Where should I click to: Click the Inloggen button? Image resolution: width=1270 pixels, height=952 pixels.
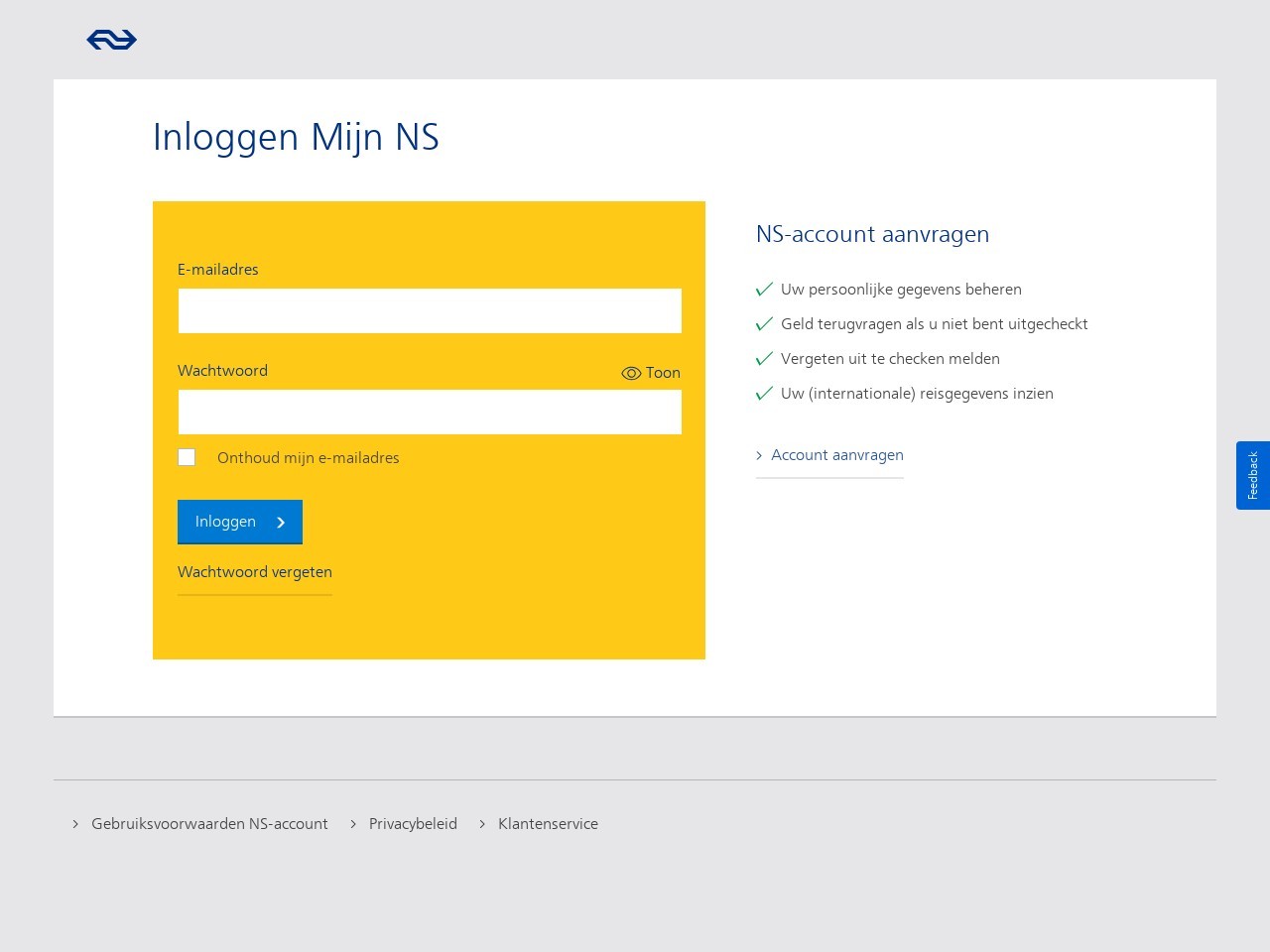coord(240,522)
